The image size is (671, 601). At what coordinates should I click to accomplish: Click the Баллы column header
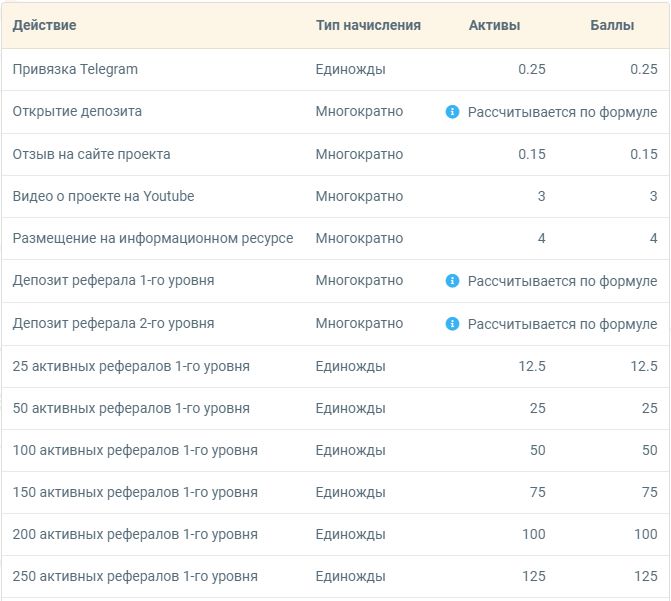coord(612,25)
